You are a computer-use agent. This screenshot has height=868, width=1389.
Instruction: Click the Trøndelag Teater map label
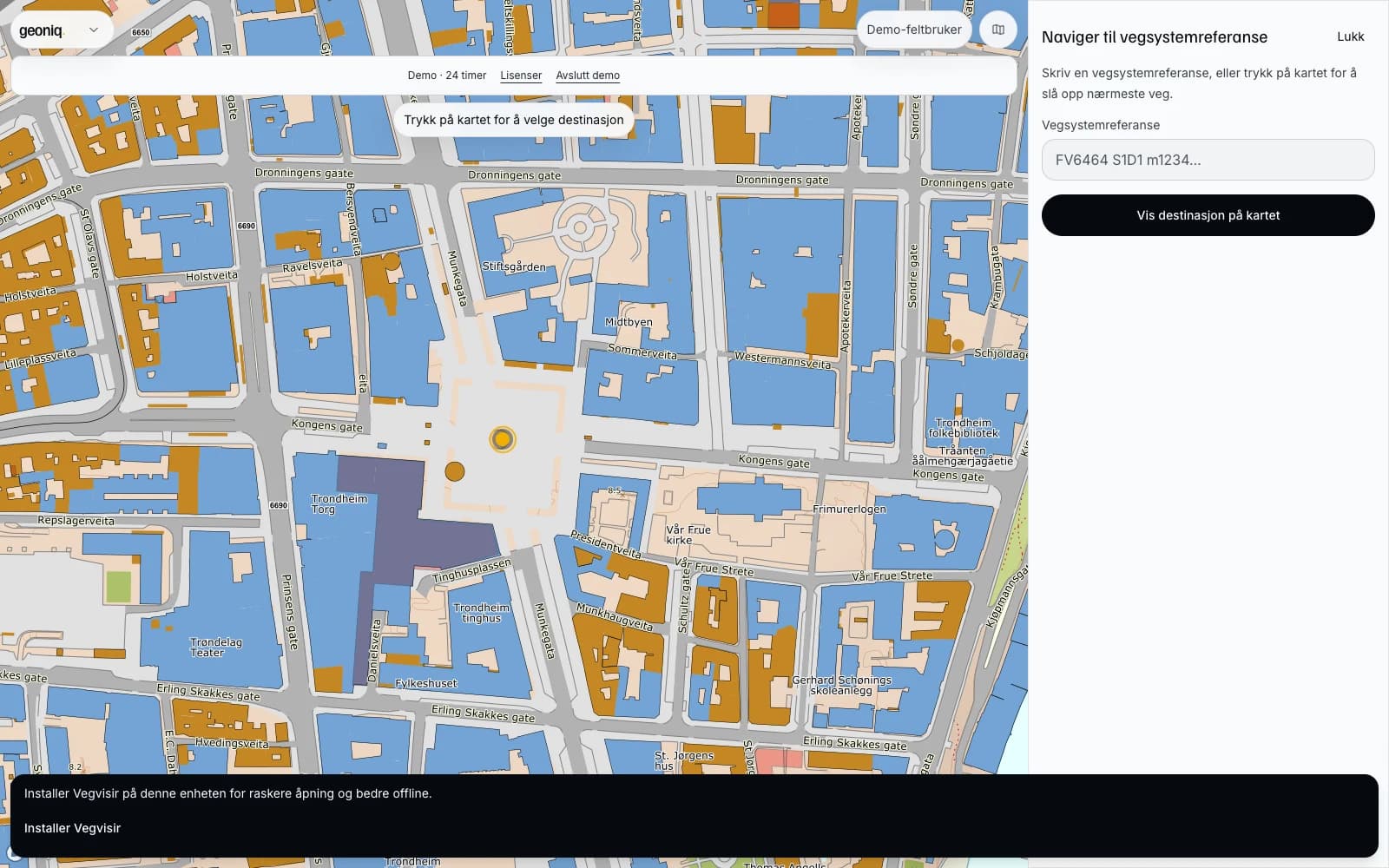[215, 648]
